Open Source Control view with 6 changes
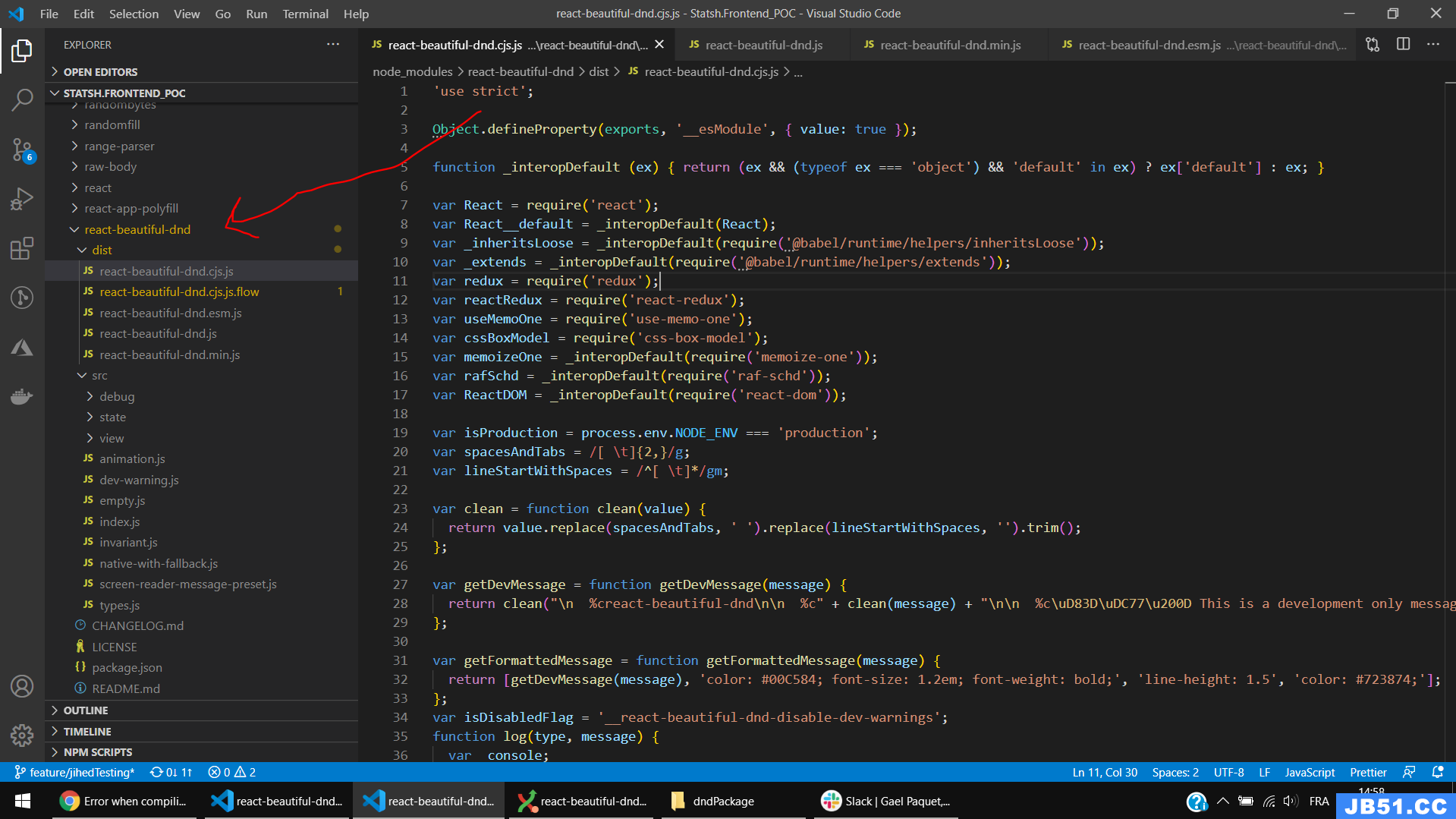The image size is (1456, 819). click(22, 150)
